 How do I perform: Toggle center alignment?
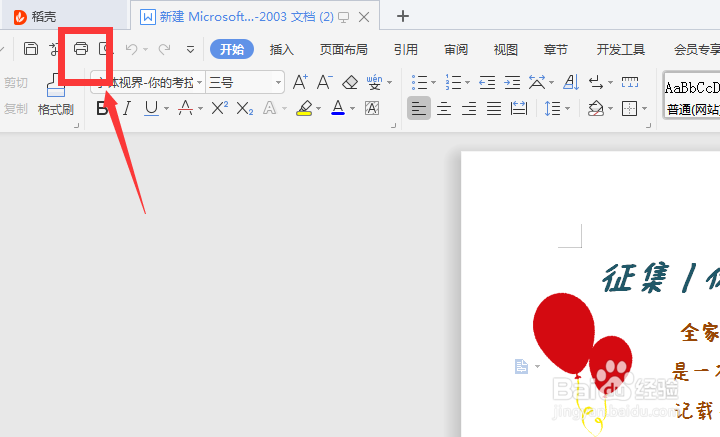(444, 109)
